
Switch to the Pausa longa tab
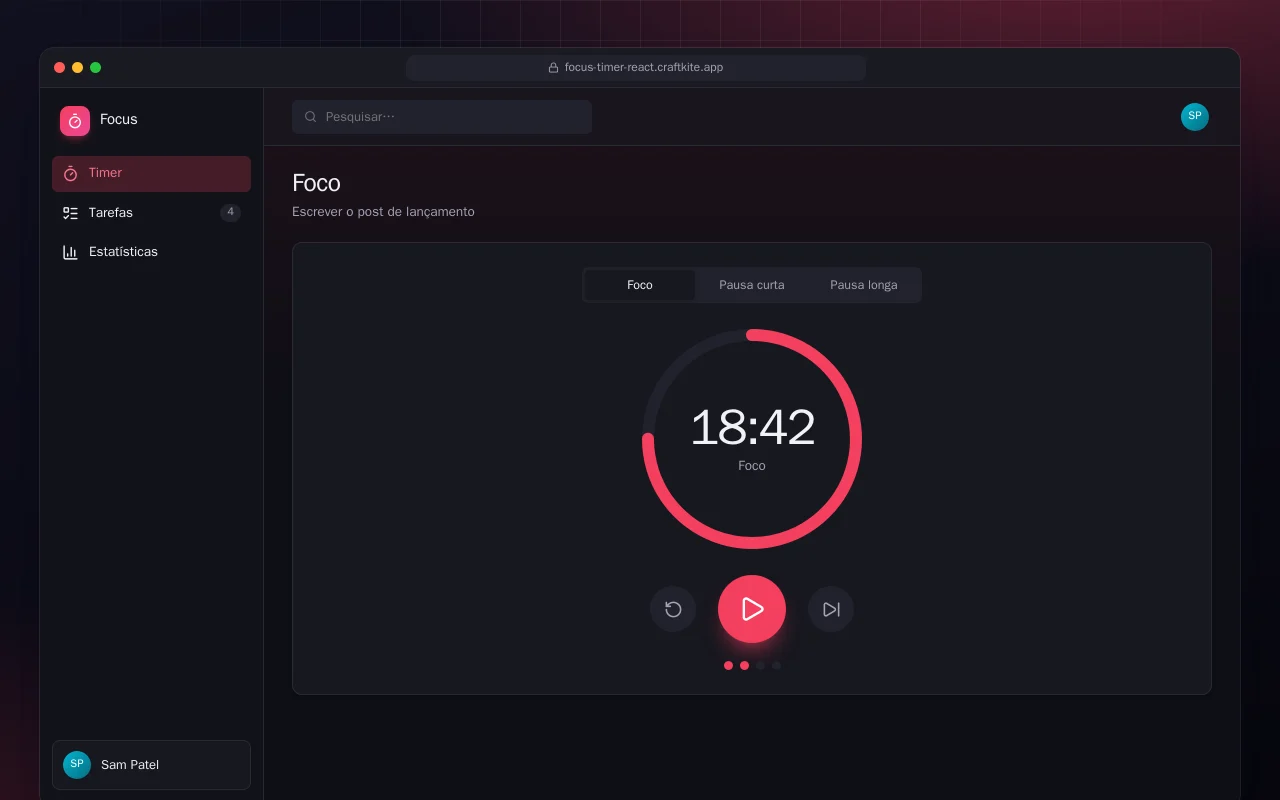point(864,285)
